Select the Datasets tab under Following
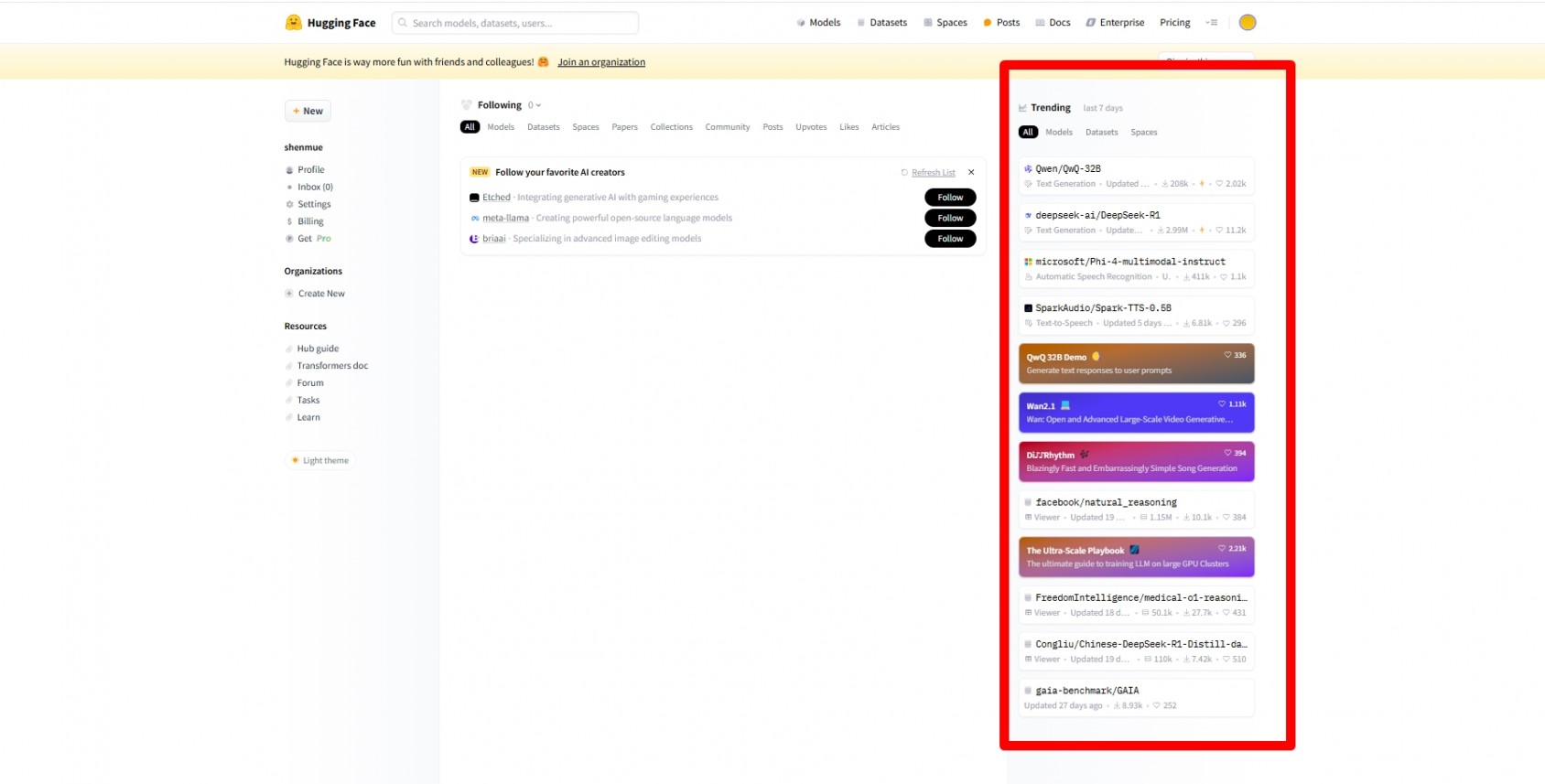Viewport: 1545px width, 784px height. (x=544, y=127)
